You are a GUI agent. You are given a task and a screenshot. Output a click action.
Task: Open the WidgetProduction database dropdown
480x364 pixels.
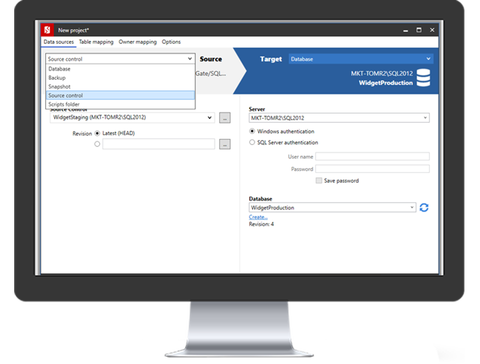tap(332, 208)
